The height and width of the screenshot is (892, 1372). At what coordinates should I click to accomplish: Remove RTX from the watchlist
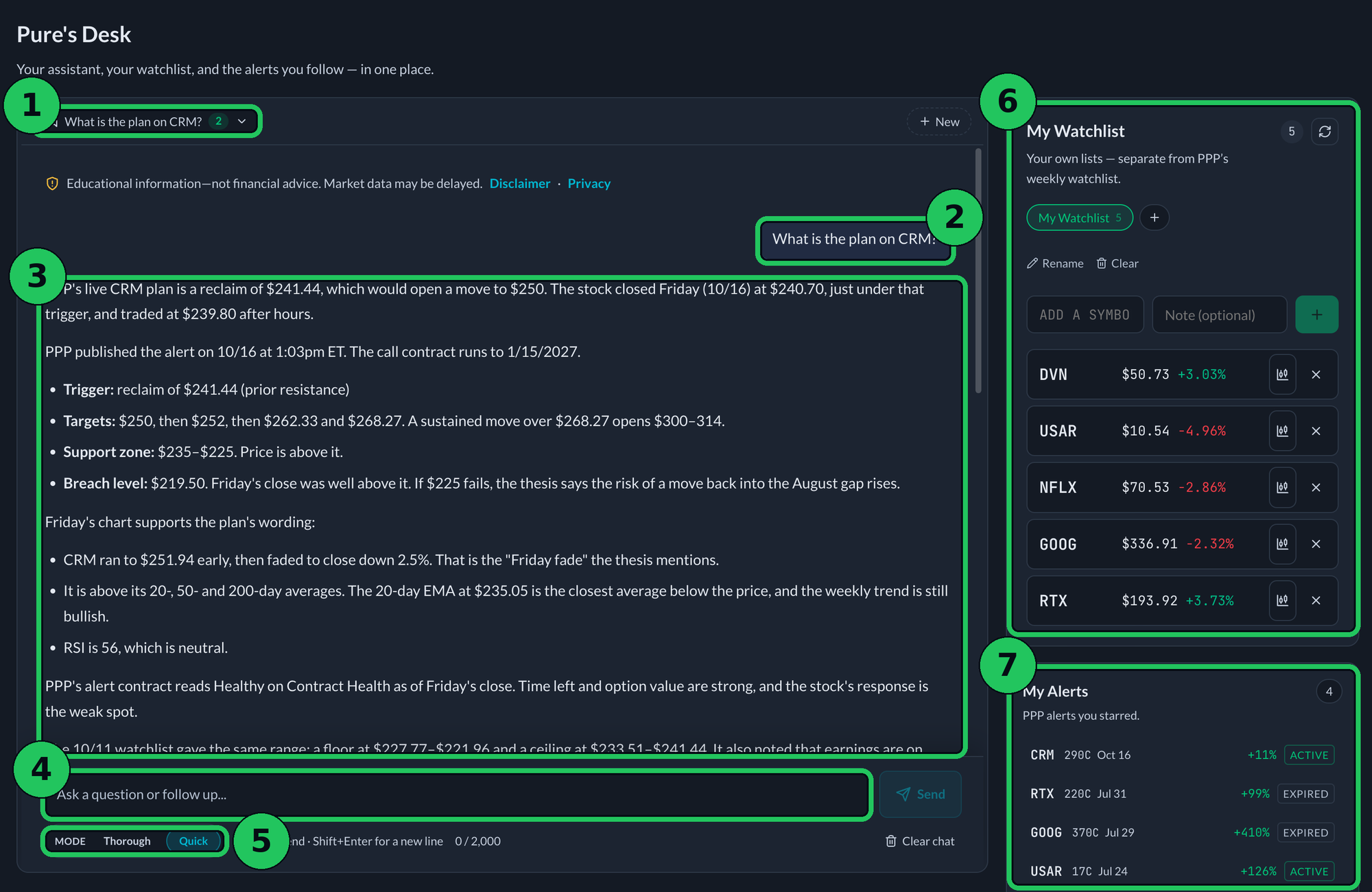pos(1316,600)
